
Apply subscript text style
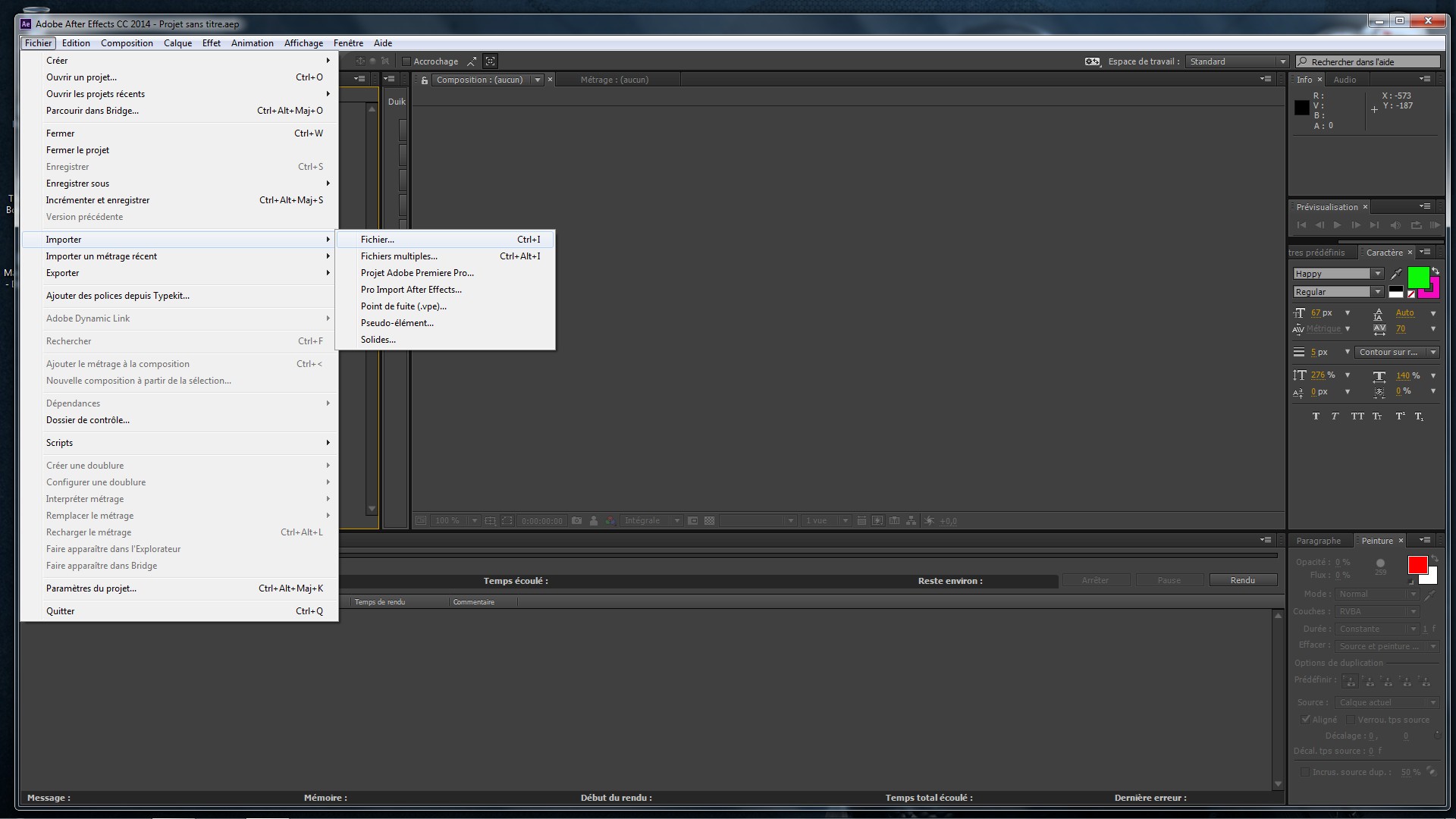coord(1419,416)
